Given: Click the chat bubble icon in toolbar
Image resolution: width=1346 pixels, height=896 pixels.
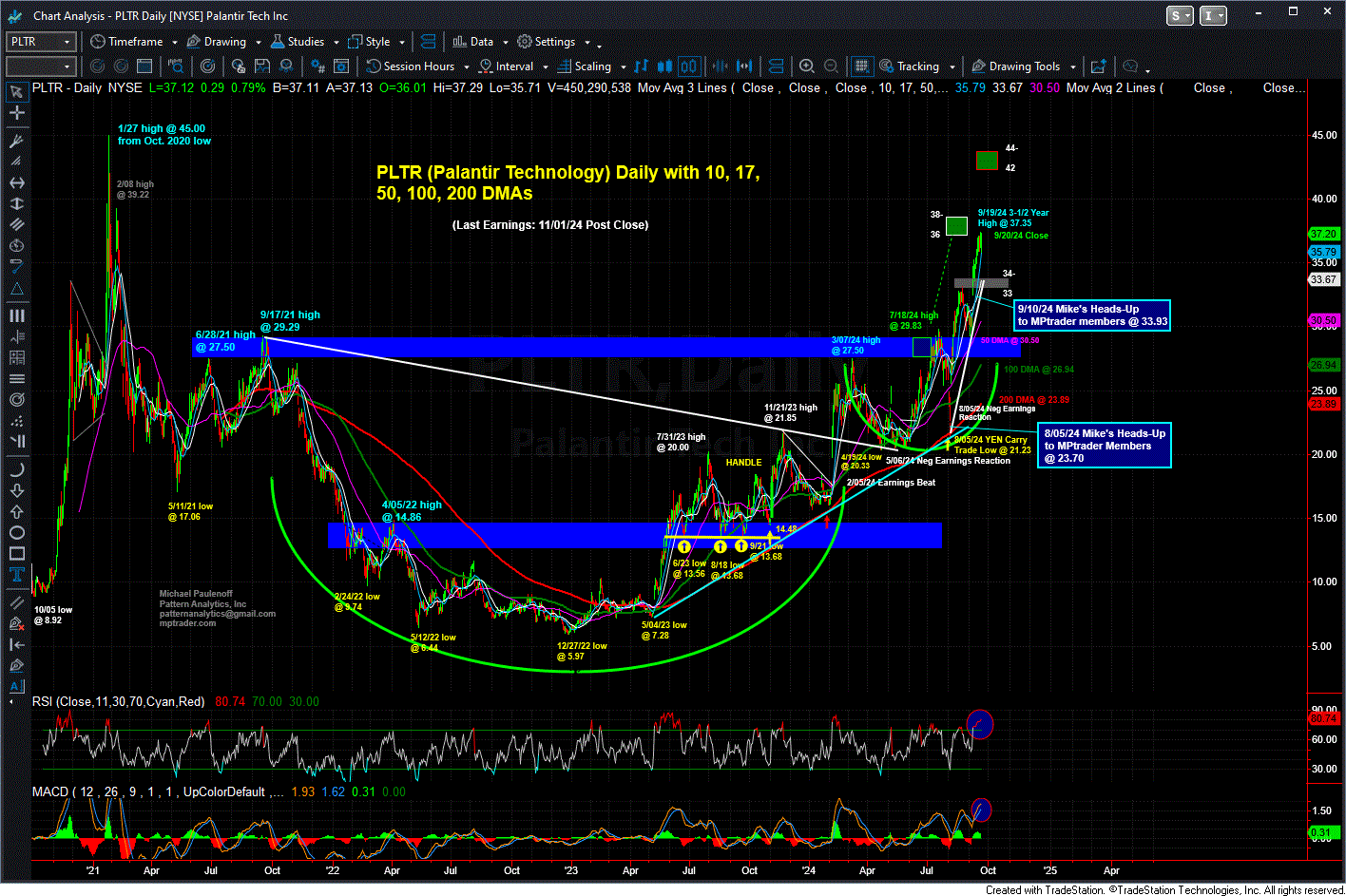Looking at the screenshot, I should (1130, 67).
